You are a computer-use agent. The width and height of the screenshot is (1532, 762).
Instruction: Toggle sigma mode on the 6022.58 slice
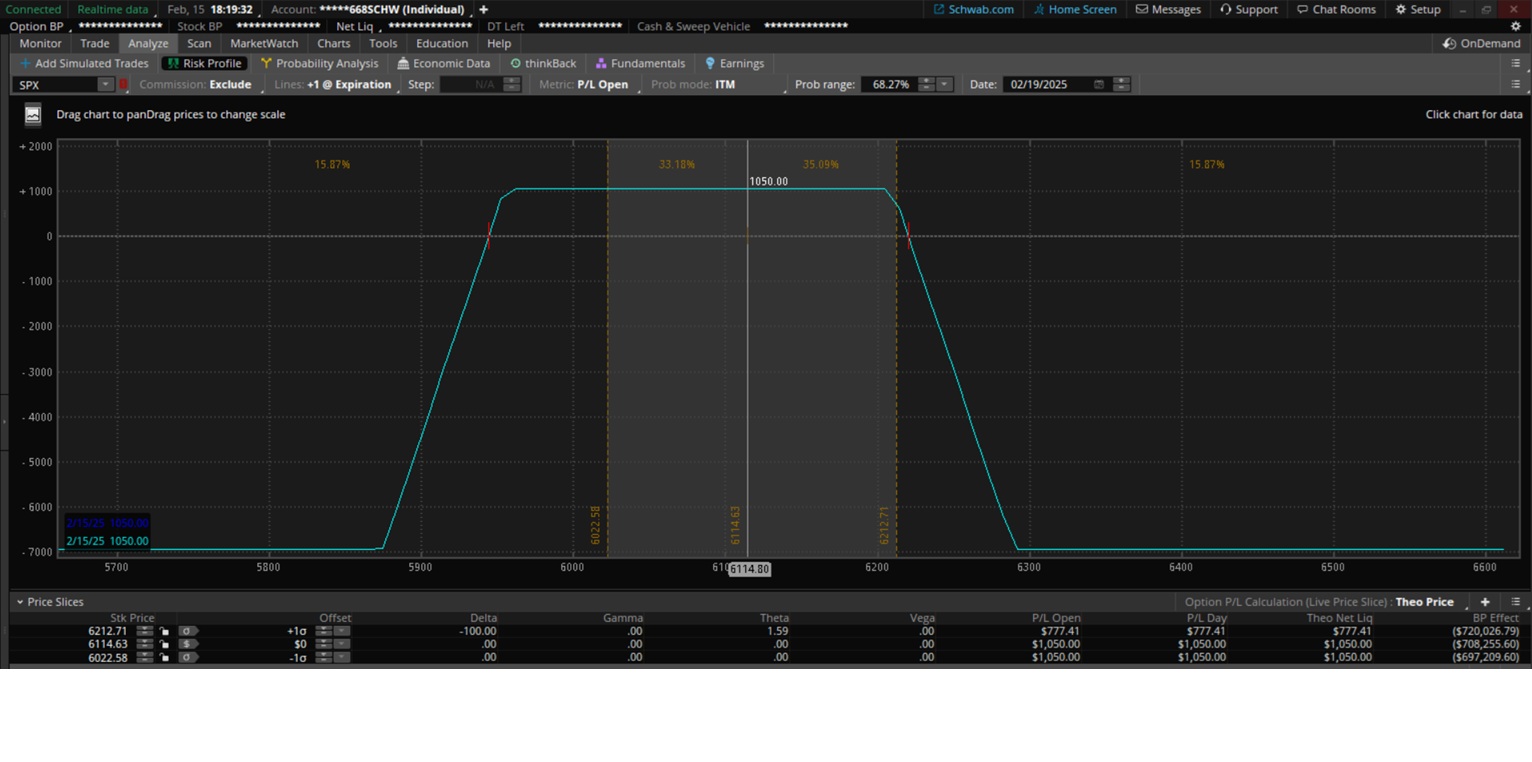click(x=187, y=657)
